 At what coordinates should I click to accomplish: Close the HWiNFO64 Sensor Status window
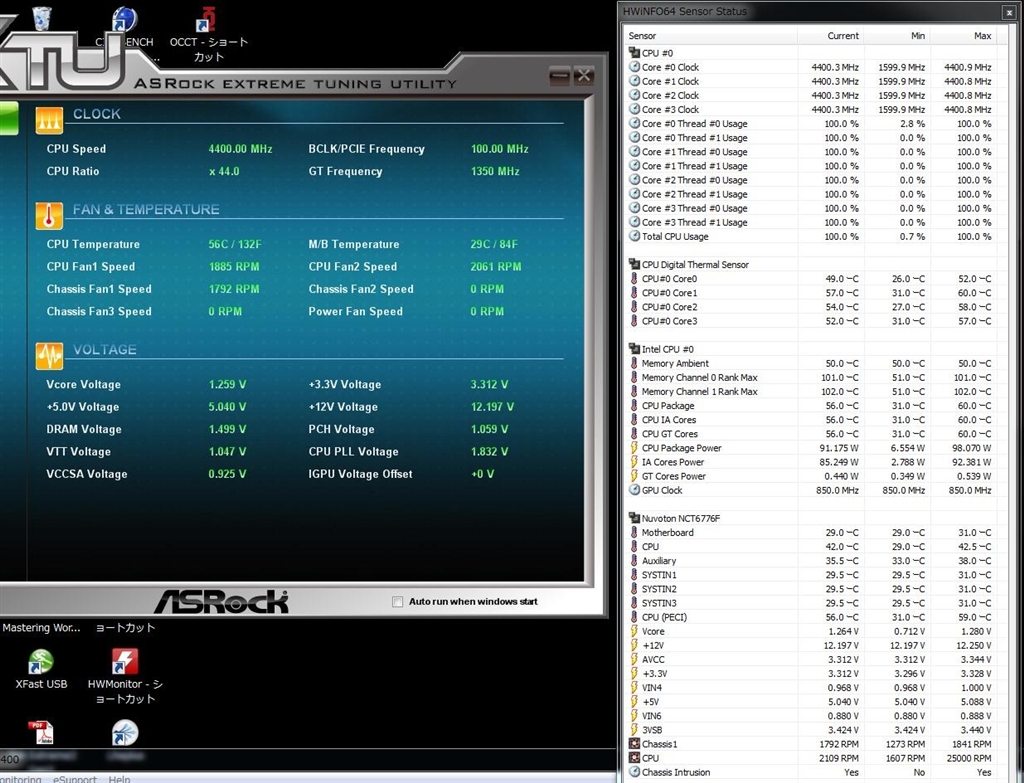tap(1010, 11)
